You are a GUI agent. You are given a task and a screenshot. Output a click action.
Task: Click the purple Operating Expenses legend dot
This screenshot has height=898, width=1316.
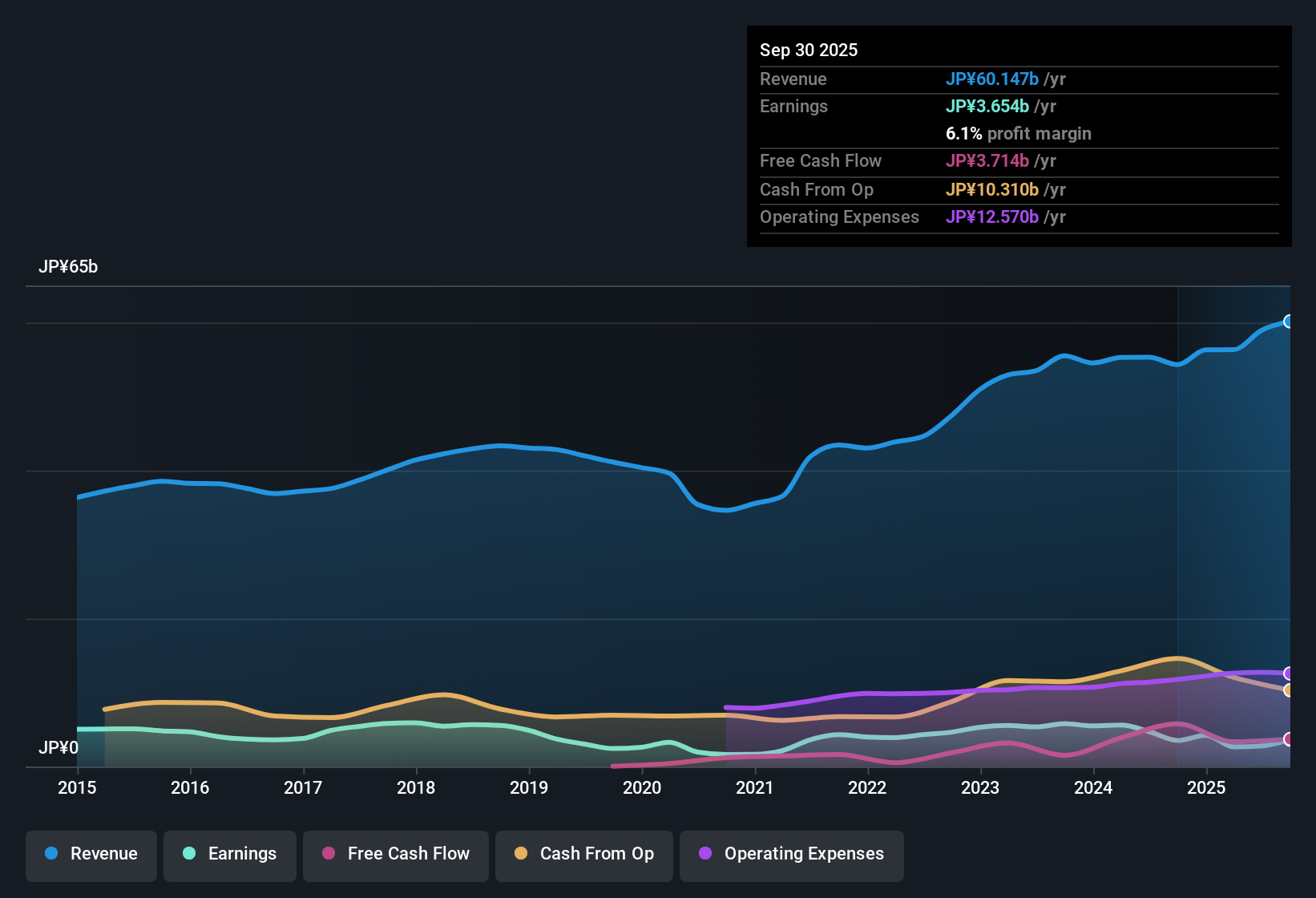point(704,854)
